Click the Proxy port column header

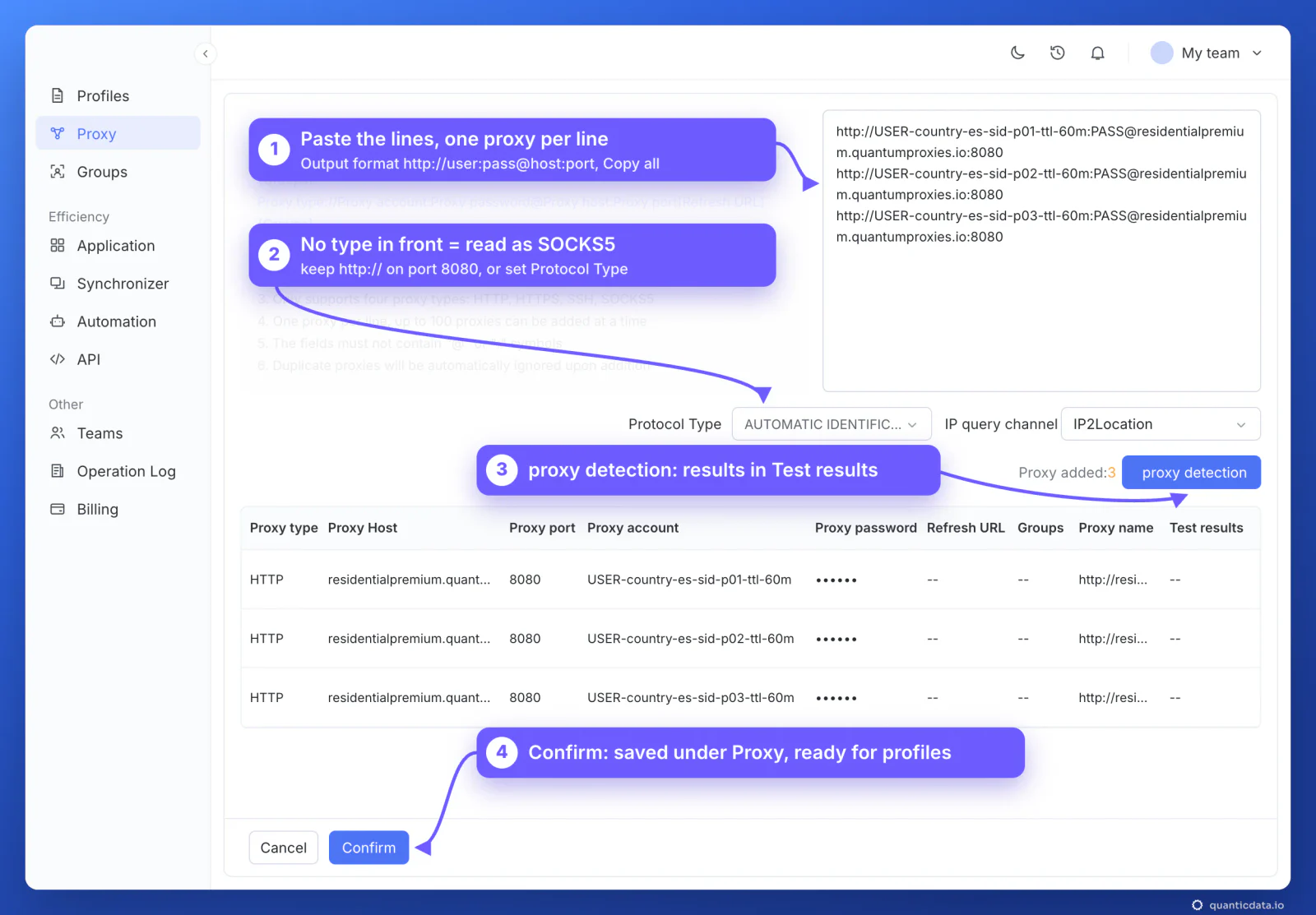pyautogui.click(x=542, y=528)
